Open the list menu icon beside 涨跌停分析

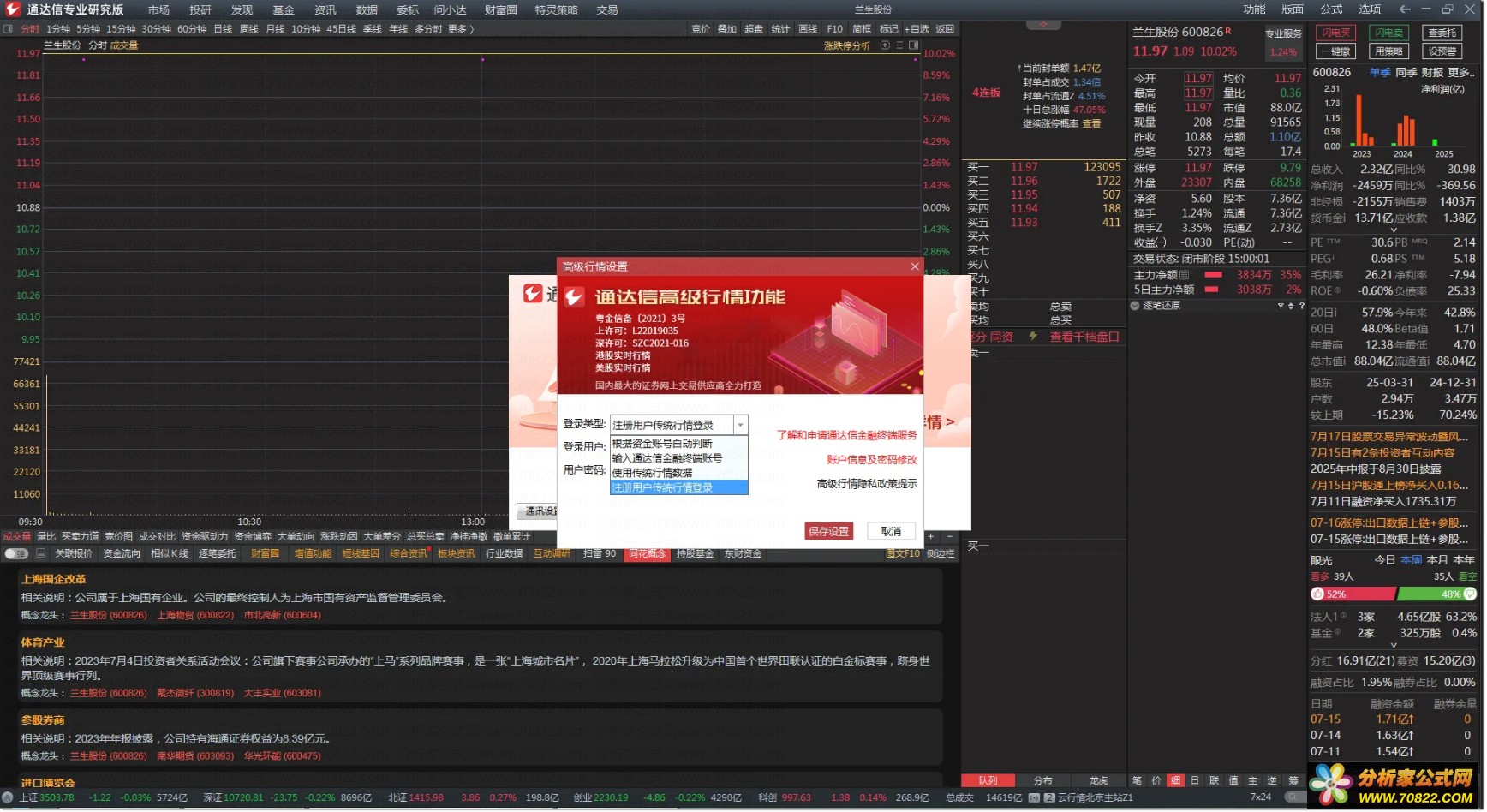click(900, 45)
